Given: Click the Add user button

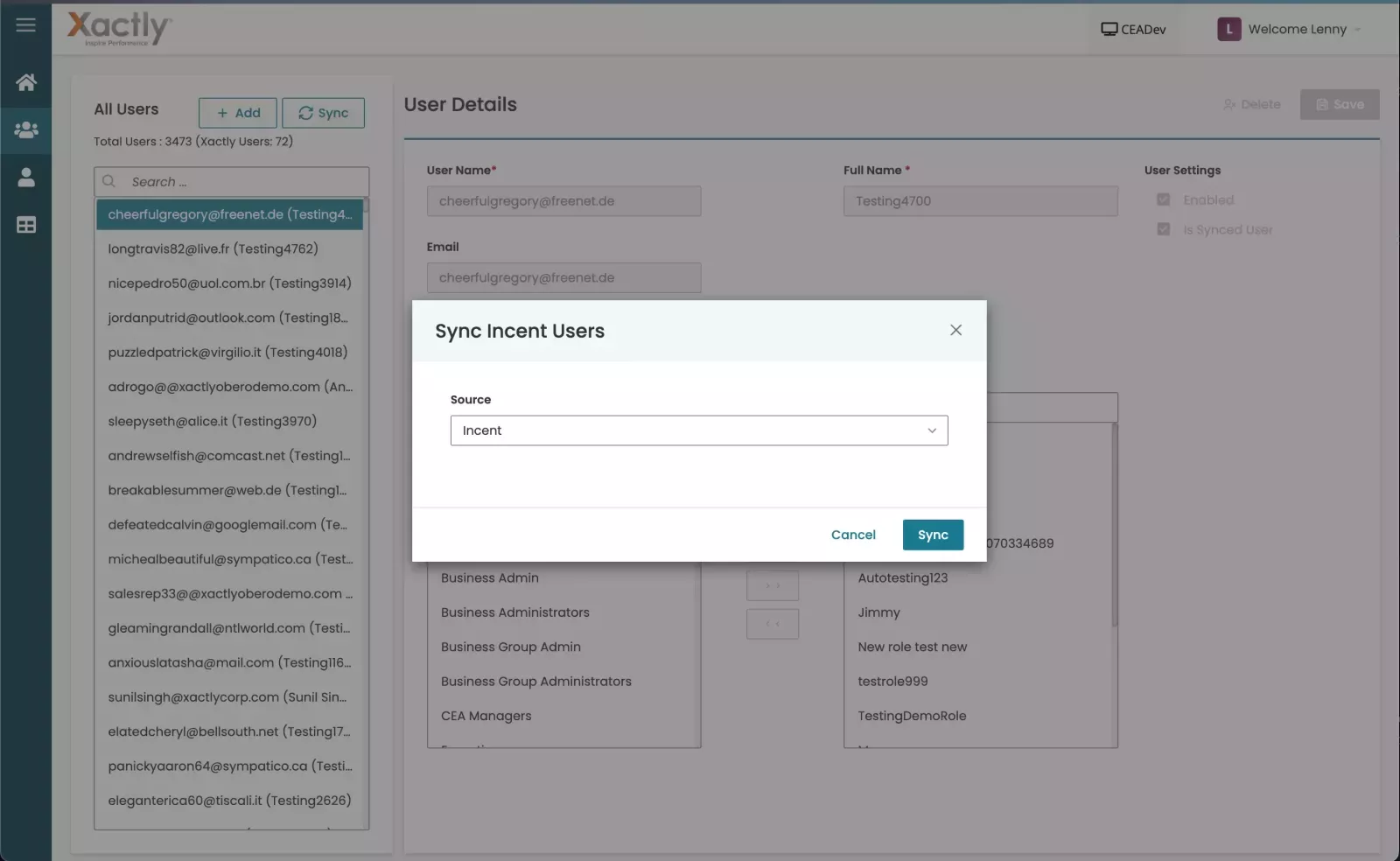Looking at the screenshot, I should pos(238,113).
